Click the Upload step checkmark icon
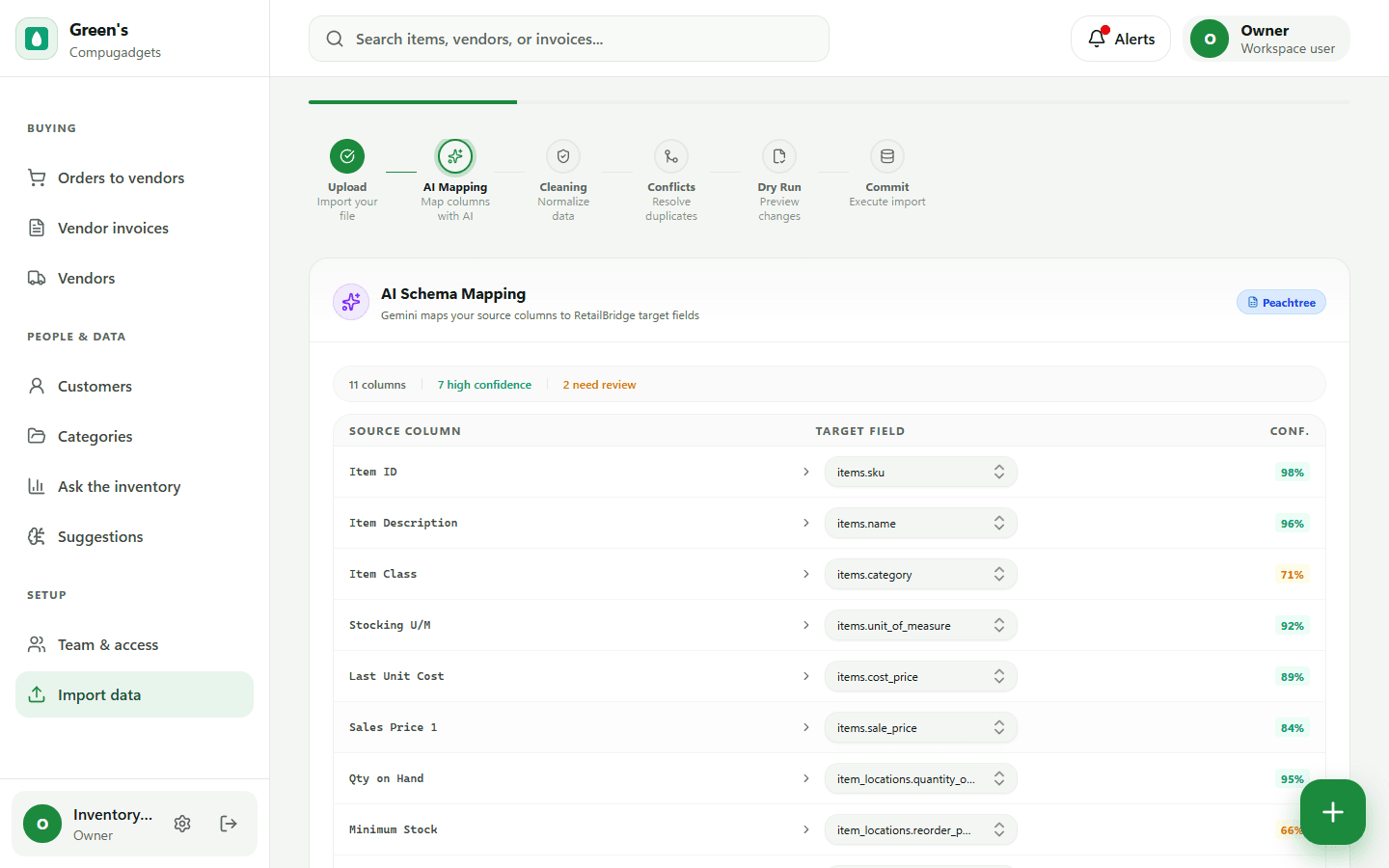 pyautogui.click(x=347, y=156)
